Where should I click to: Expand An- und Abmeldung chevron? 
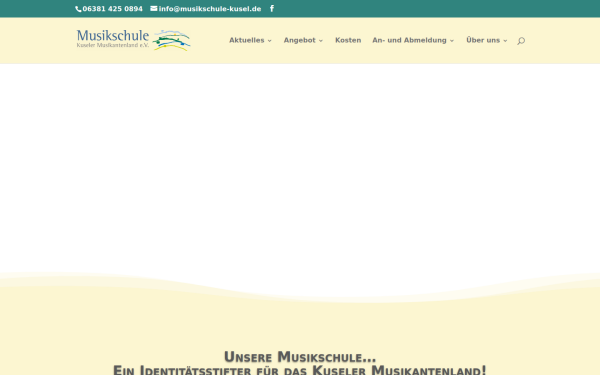pyautogui.click(x=452, y=41)
